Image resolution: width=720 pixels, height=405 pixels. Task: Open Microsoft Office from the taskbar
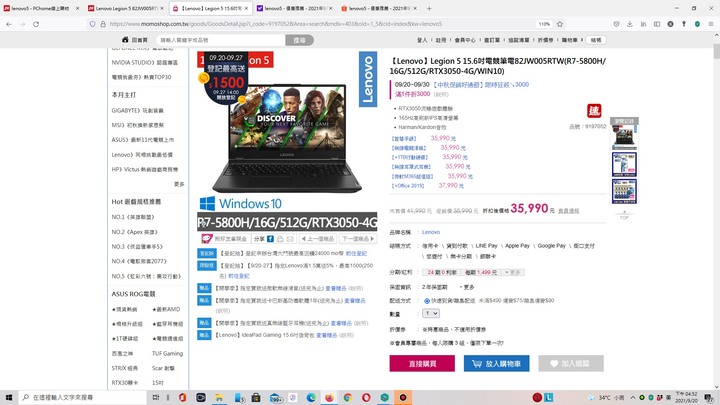(182, 397)
